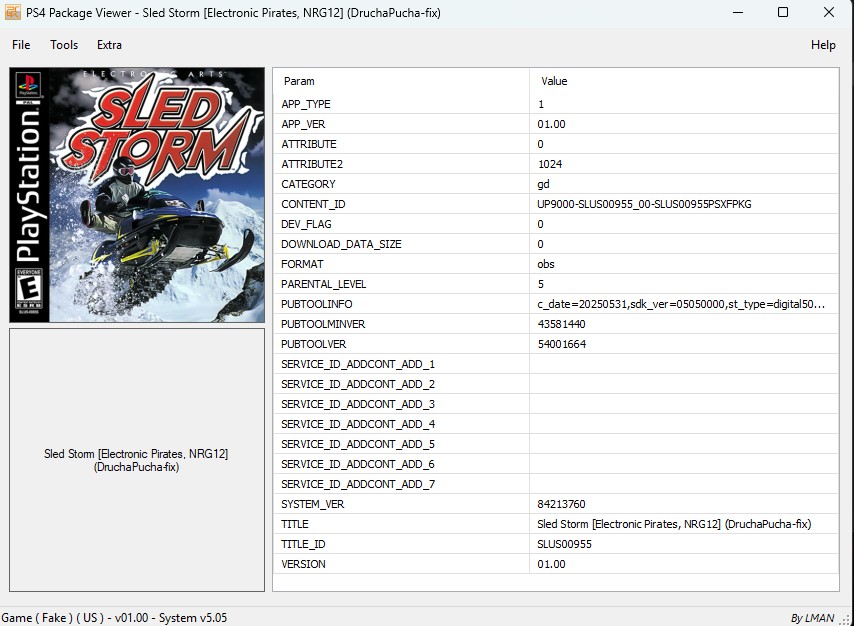Click the 54001664 value

562,344
